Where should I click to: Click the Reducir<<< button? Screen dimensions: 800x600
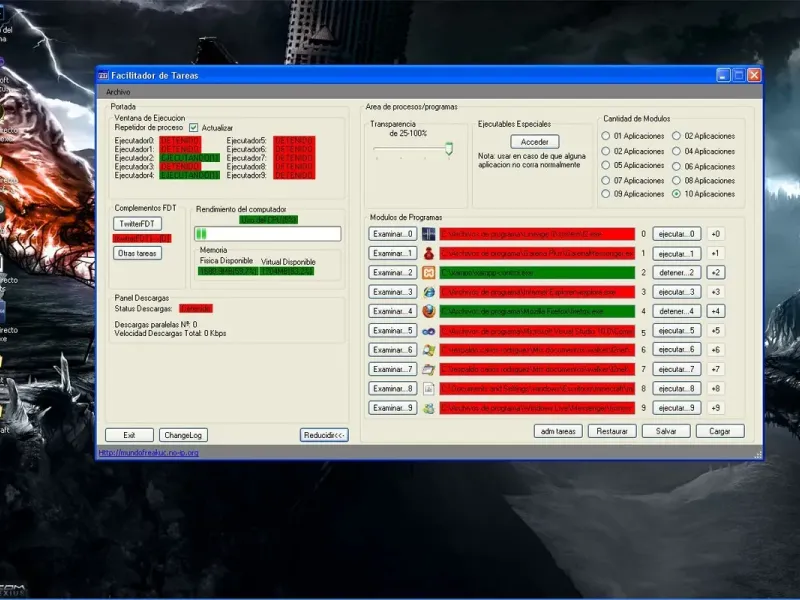click(x=324, y=435)
